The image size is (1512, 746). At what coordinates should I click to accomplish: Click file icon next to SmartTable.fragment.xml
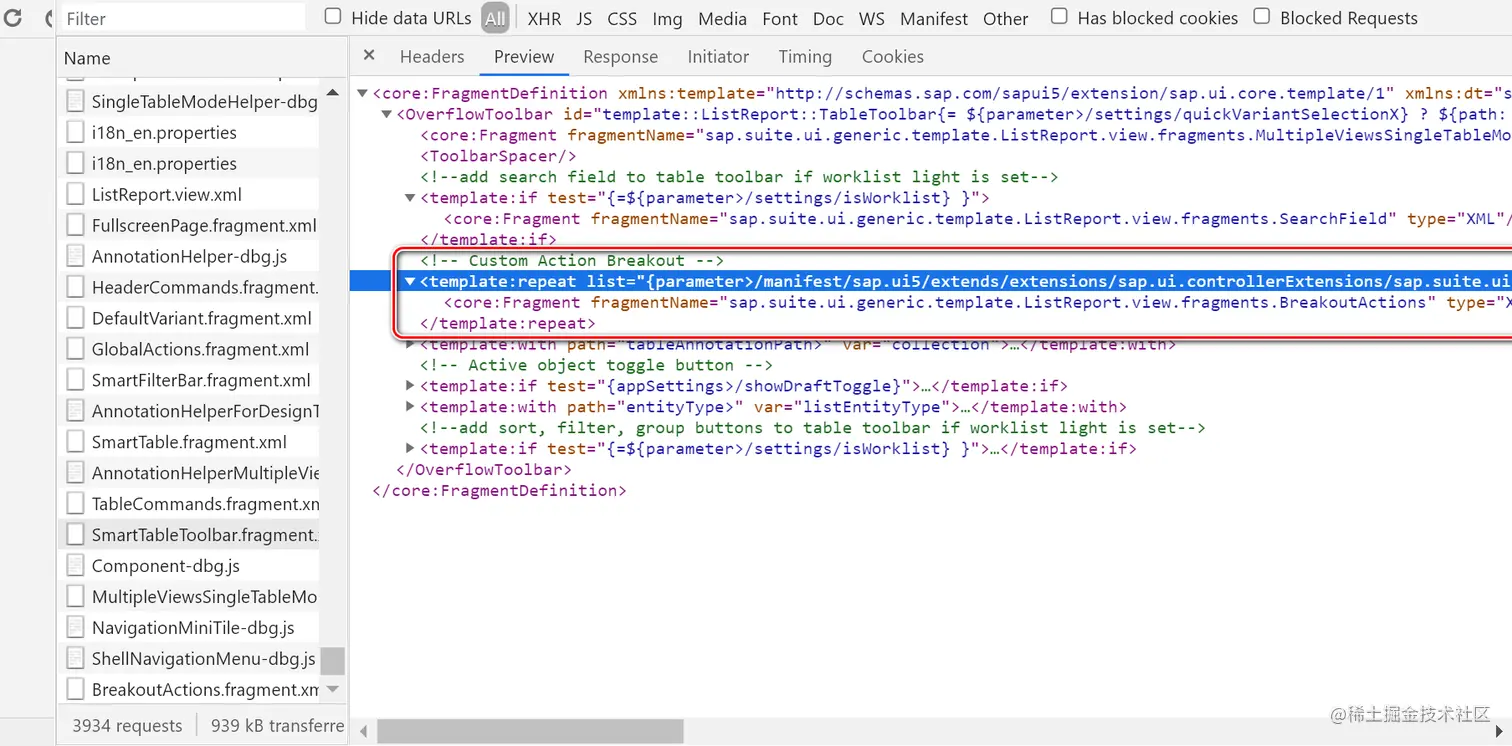[x=75, y=442]
